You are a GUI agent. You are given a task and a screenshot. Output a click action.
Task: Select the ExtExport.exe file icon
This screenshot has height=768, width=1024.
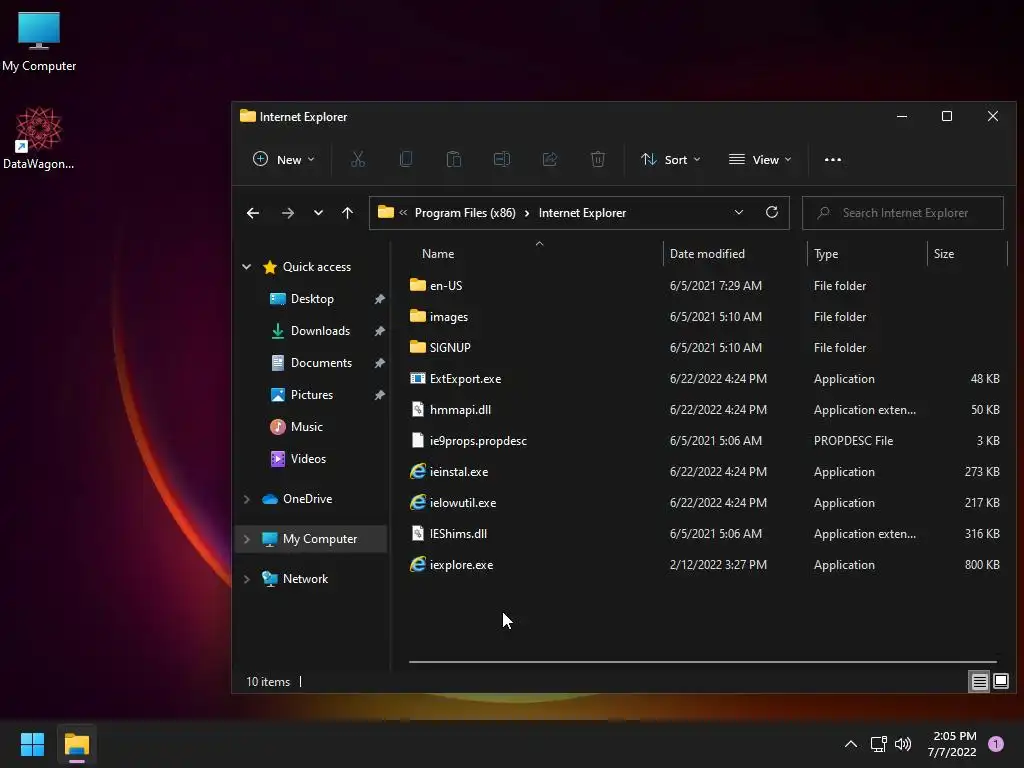coord(417,378)
